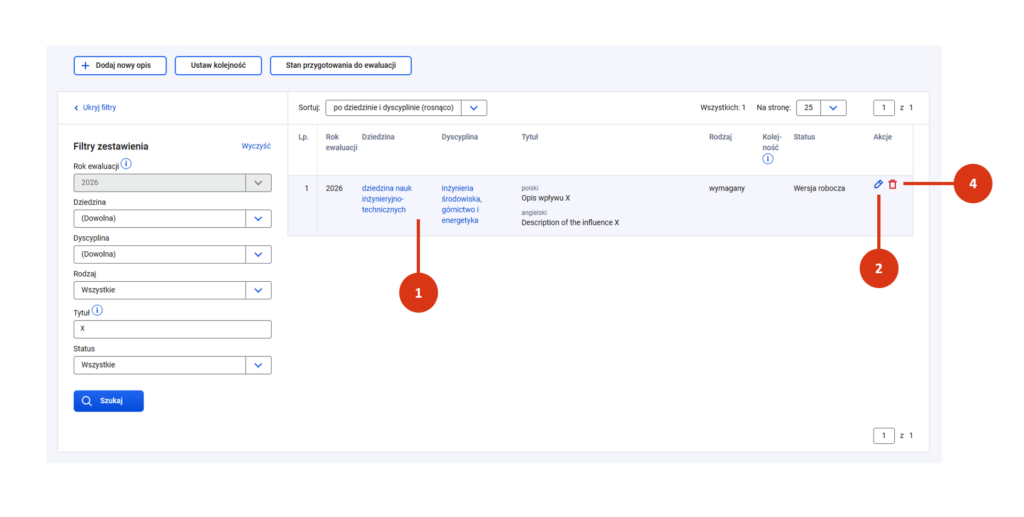Expand the Dyscyplina filter dropdown

tap(172, 254)
